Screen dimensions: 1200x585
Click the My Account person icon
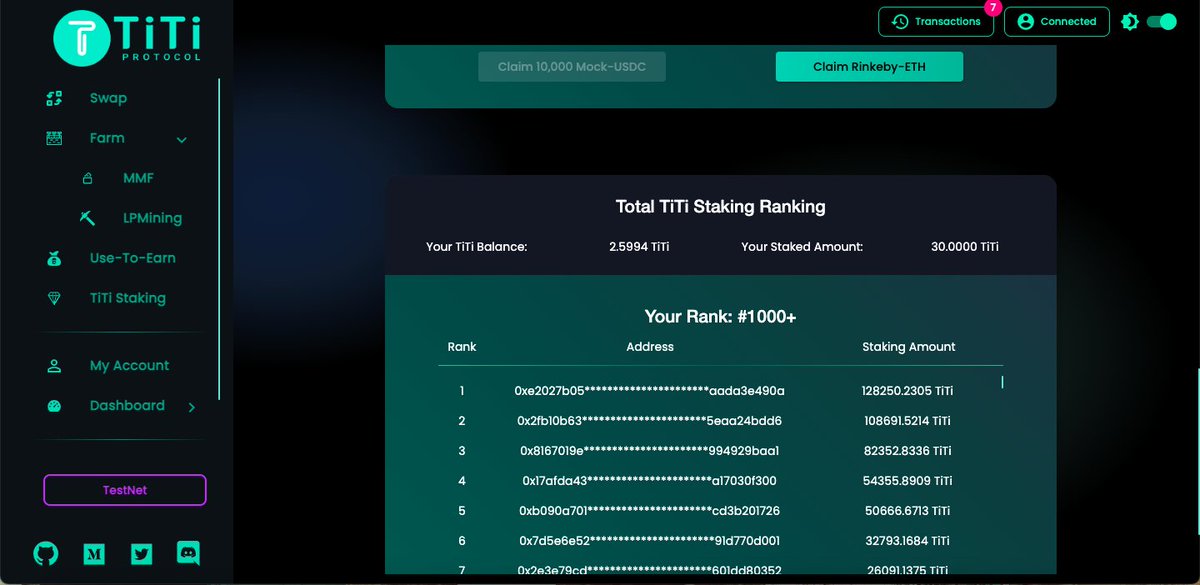pos(55,366)
